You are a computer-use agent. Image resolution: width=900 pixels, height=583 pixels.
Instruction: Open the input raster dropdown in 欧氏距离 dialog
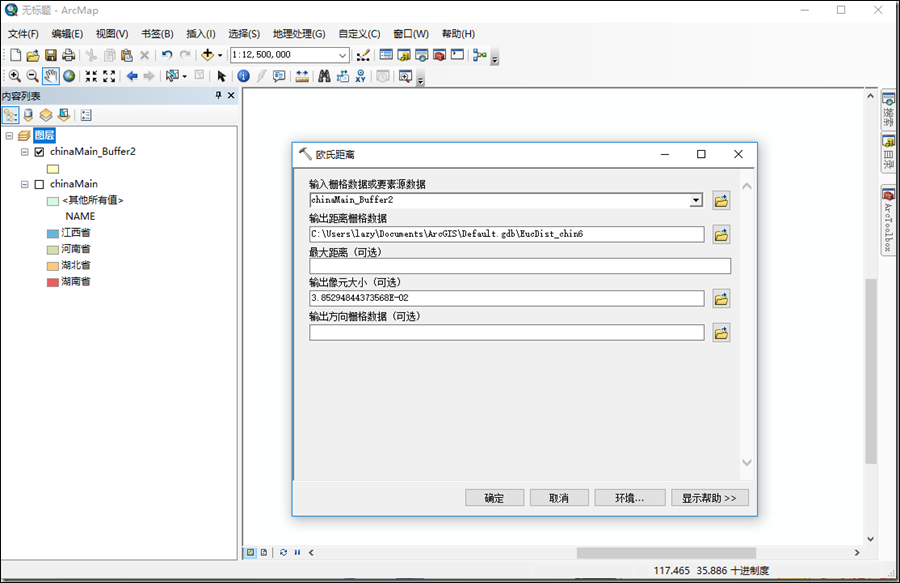point(696,200)
